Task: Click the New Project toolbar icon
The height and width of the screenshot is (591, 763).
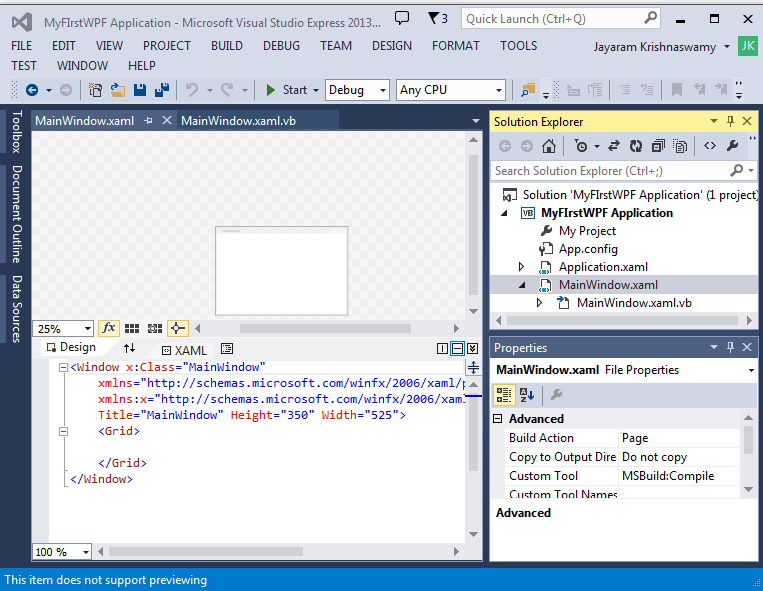Action: (x=95, y=90)
